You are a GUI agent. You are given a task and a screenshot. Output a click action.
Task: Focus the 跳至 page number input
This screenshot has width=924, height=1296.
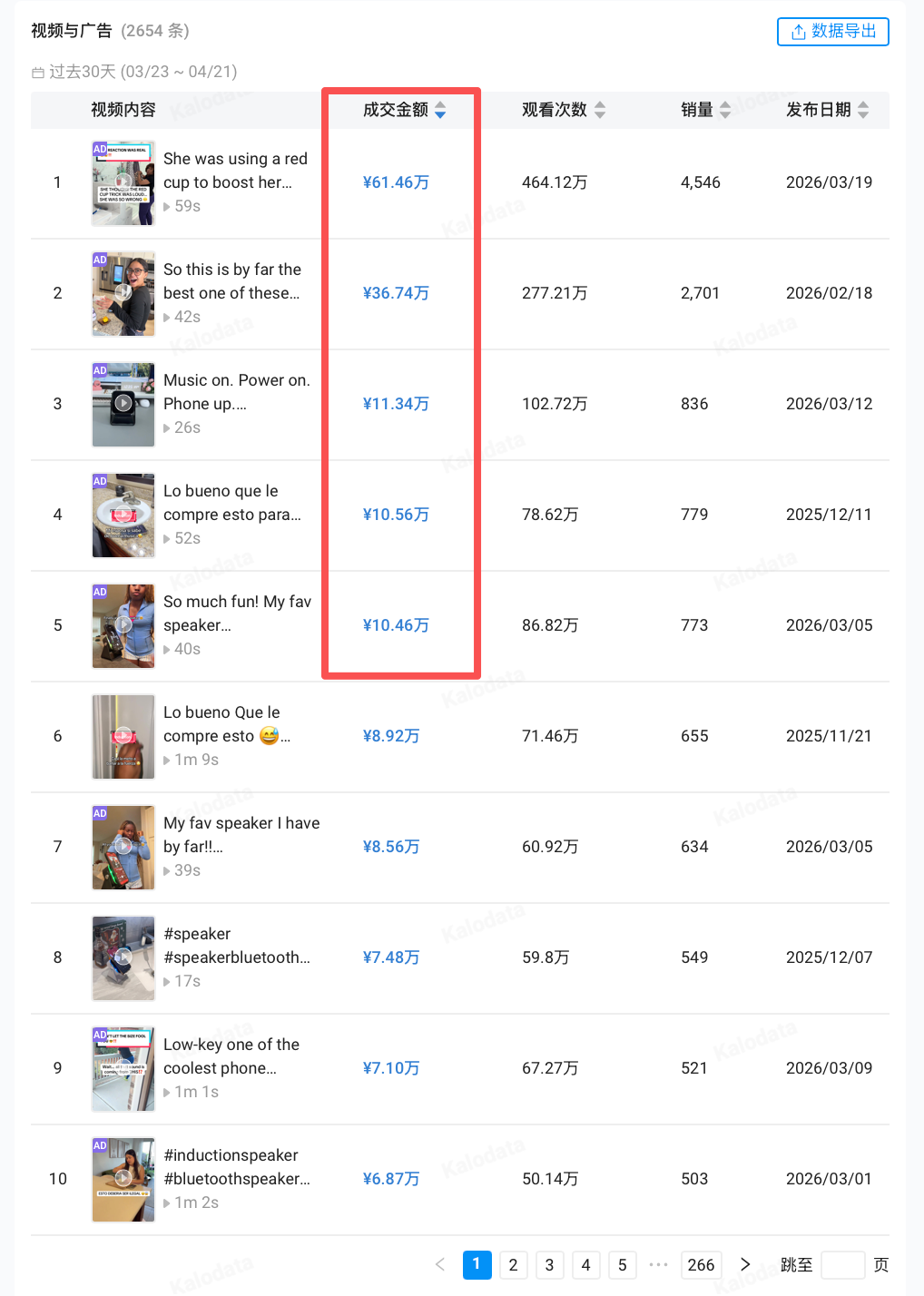point(842,1265)
